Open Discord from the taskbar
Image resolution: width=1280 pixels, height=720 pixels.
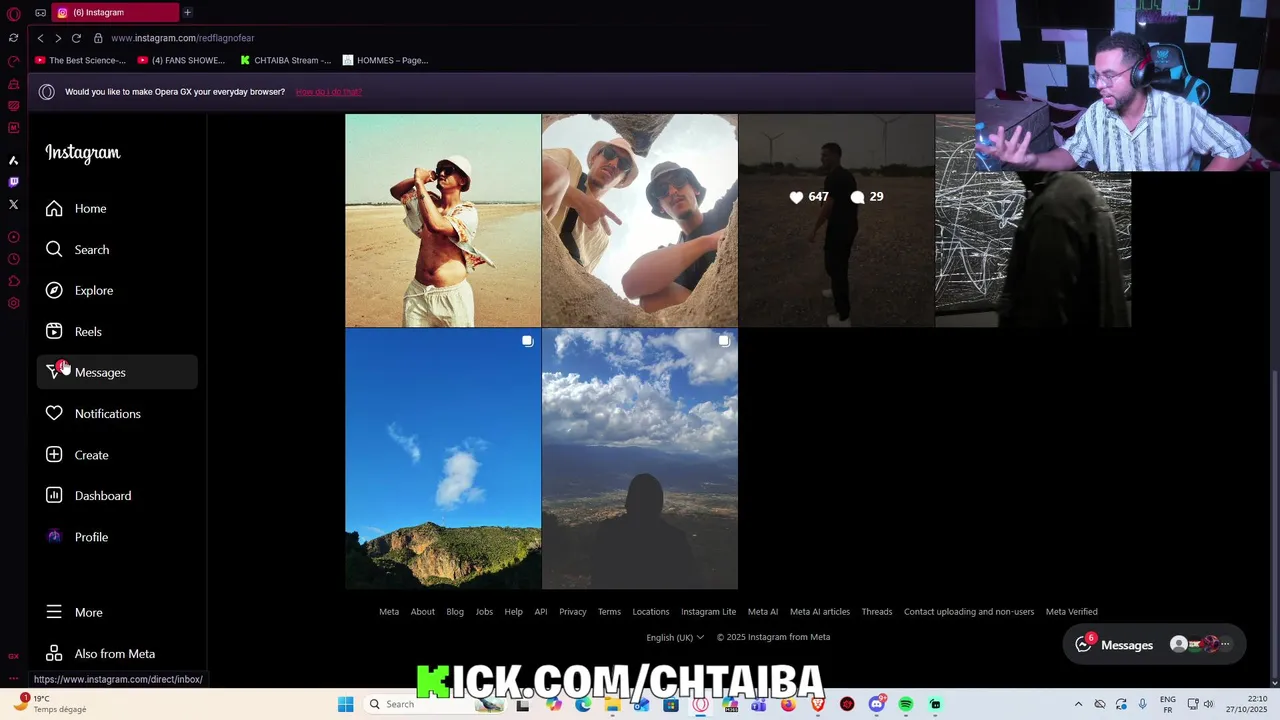click(877, 704)
